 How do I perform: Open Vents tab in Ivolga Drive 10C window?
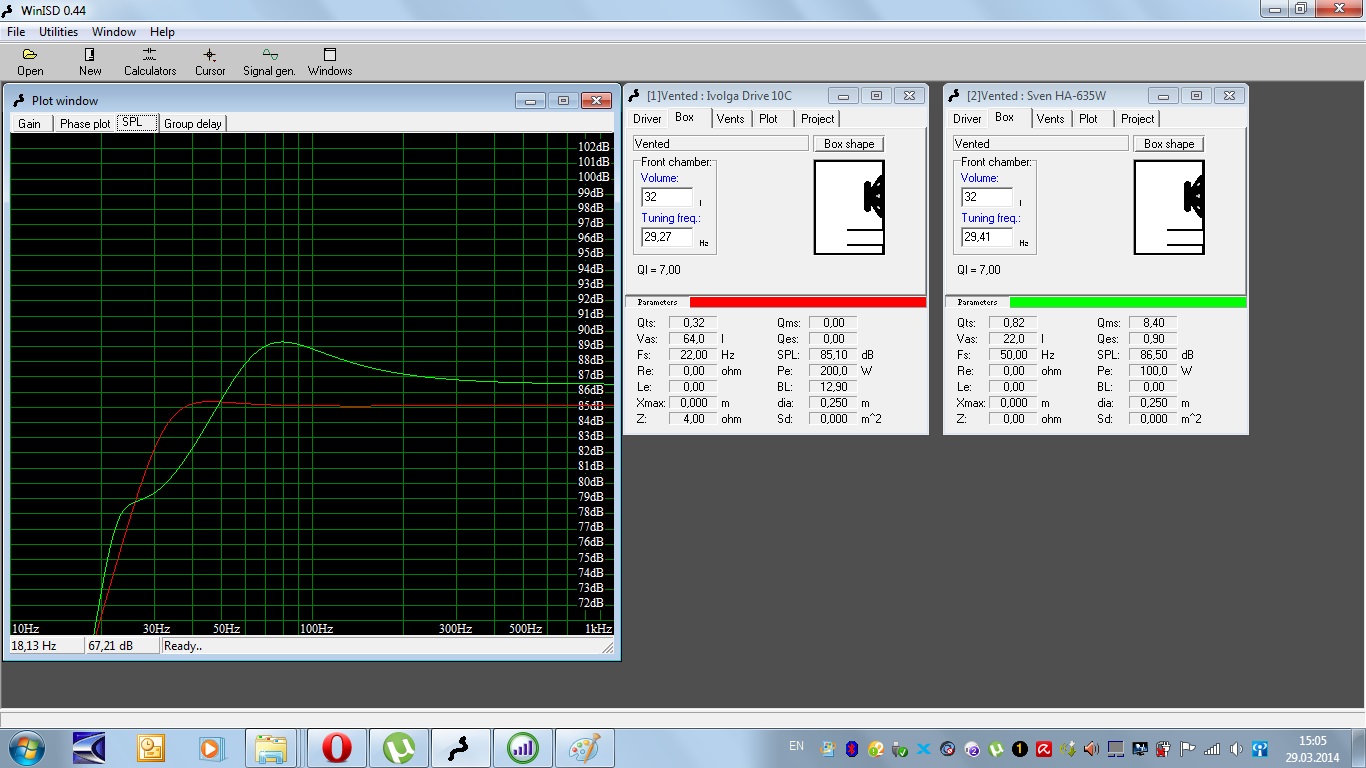(730, 119)
